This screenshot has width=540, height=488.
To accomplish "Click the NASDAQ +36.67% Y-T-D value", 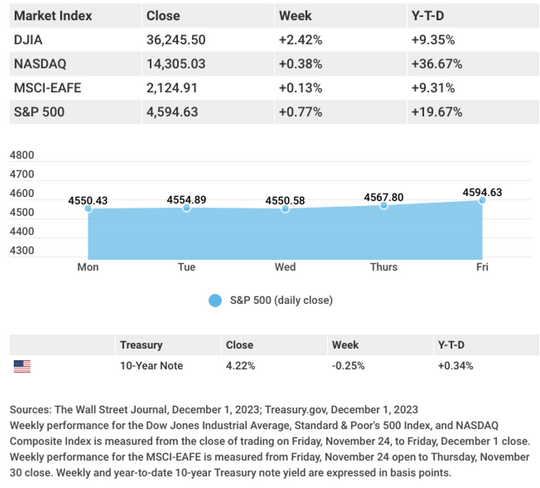I will click(437, 64).
